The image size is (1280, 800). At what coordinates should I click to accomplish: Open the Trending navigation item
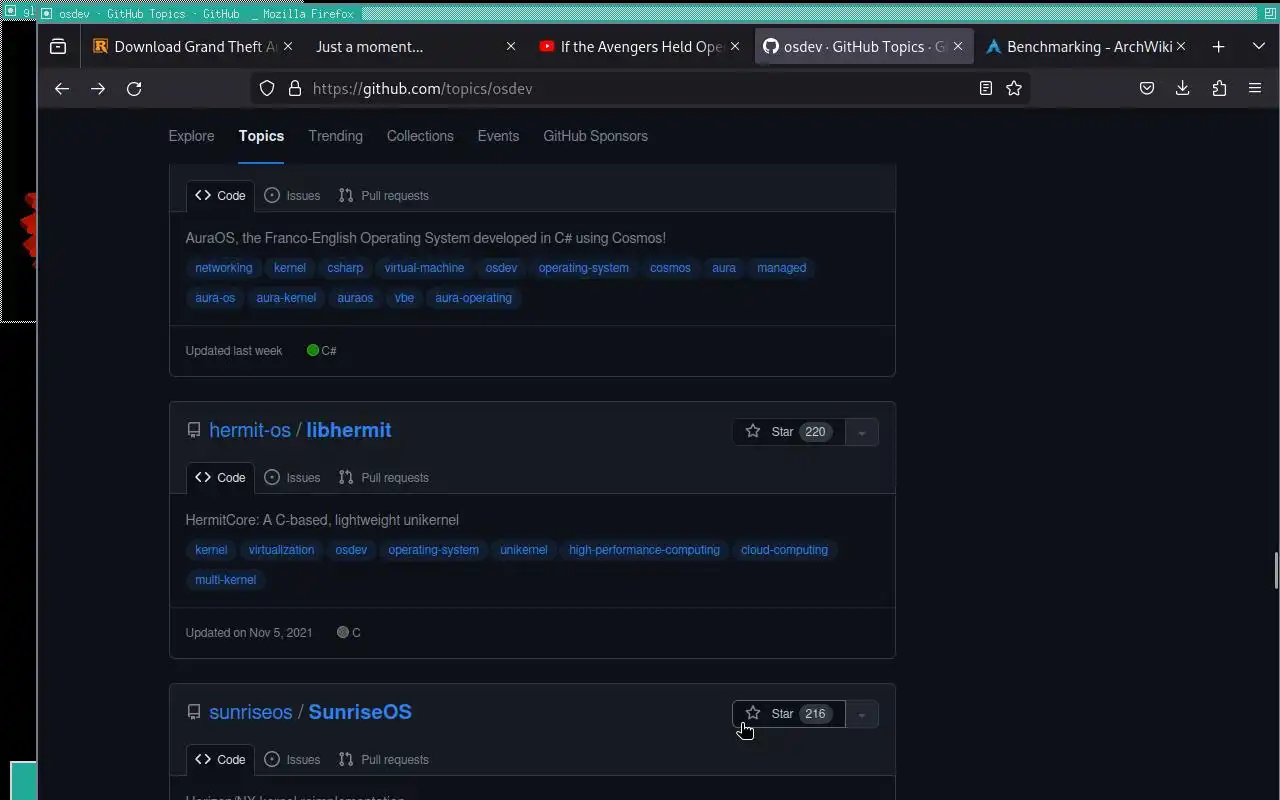[x=335, y=136]
